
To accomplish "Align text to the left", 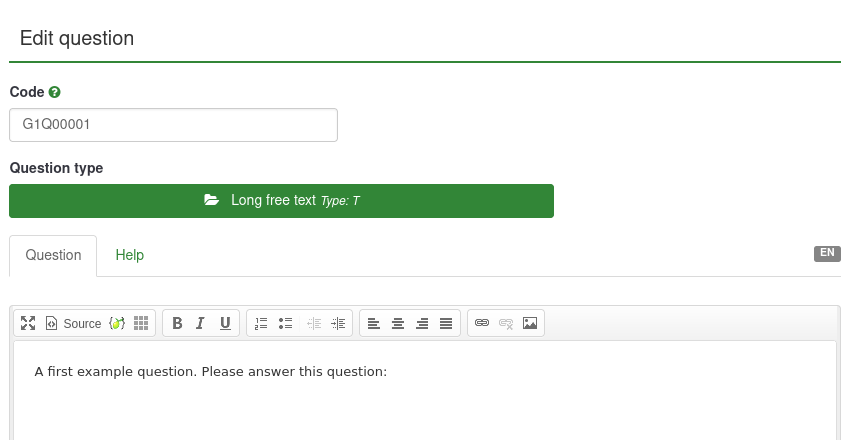I will point(374,323).
